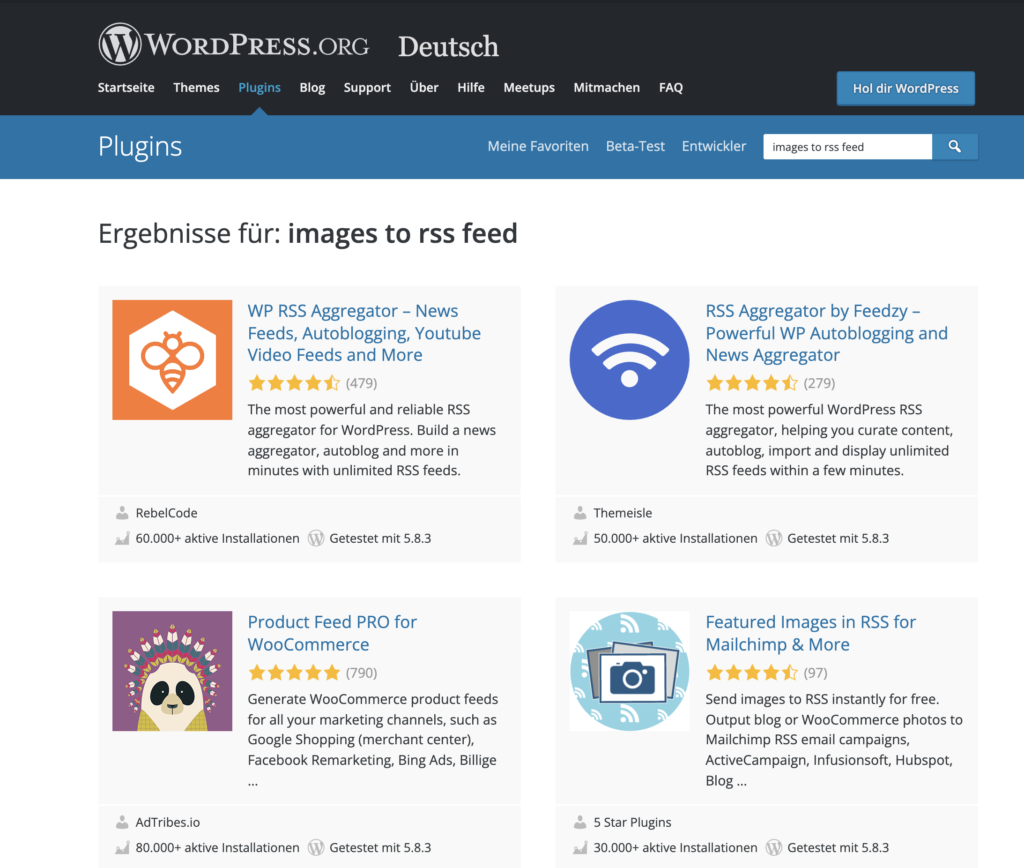The image size is (1024, 868).
Task: Click the installs chart icon beside 30.000+
Action: [x=580, y=848]
